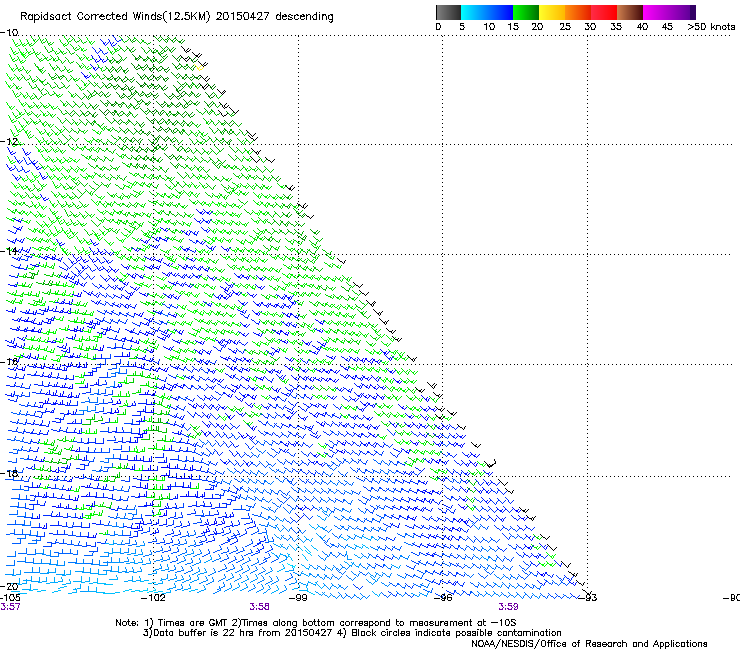Screen dimensions: 740x650
Task: Click the cyan-blue 5-15 knots legend gradient
Action: (487, 12)
